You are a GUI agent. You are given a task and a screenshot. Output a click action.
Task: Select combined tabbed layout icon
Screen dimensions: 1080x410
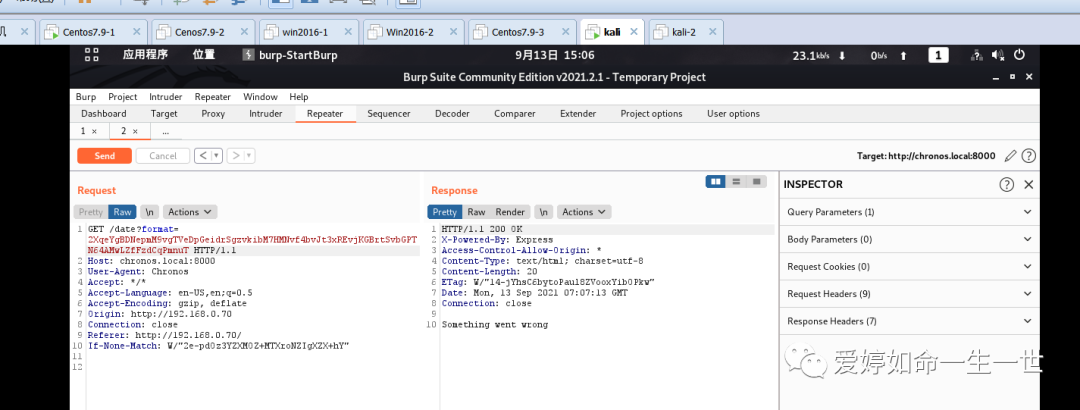click(756, 181)
